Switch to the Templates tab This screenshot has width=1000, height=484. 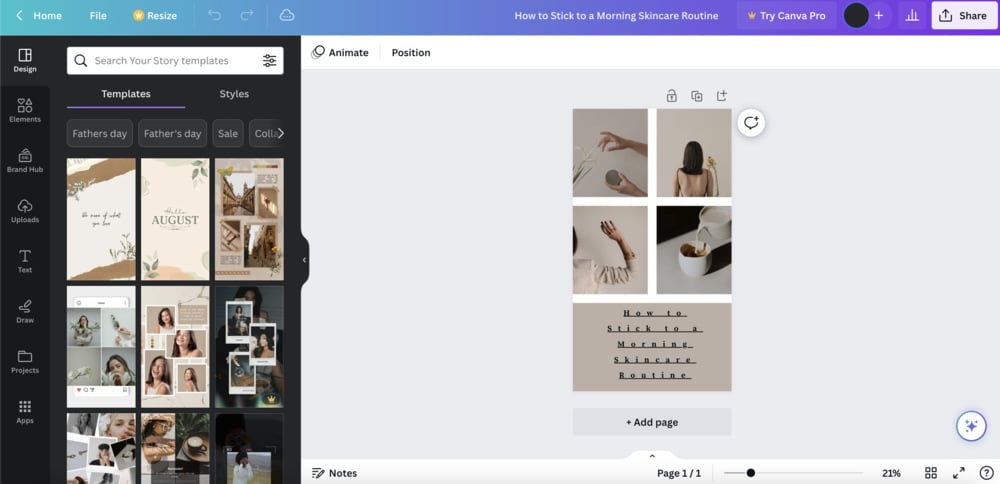tap(126, 94)
